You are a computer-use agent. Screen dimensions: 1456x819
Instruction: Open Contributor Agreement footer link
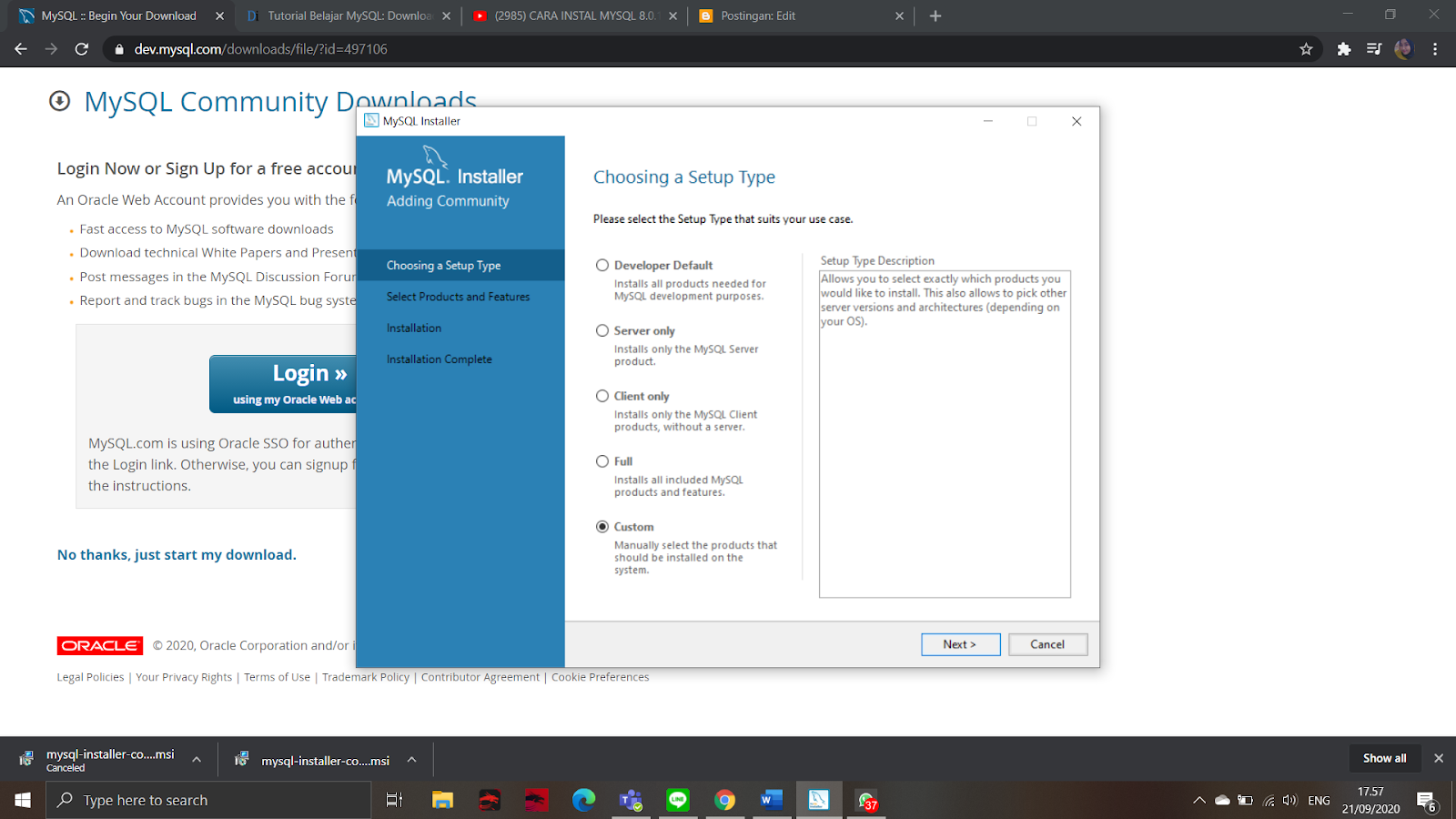480,677
